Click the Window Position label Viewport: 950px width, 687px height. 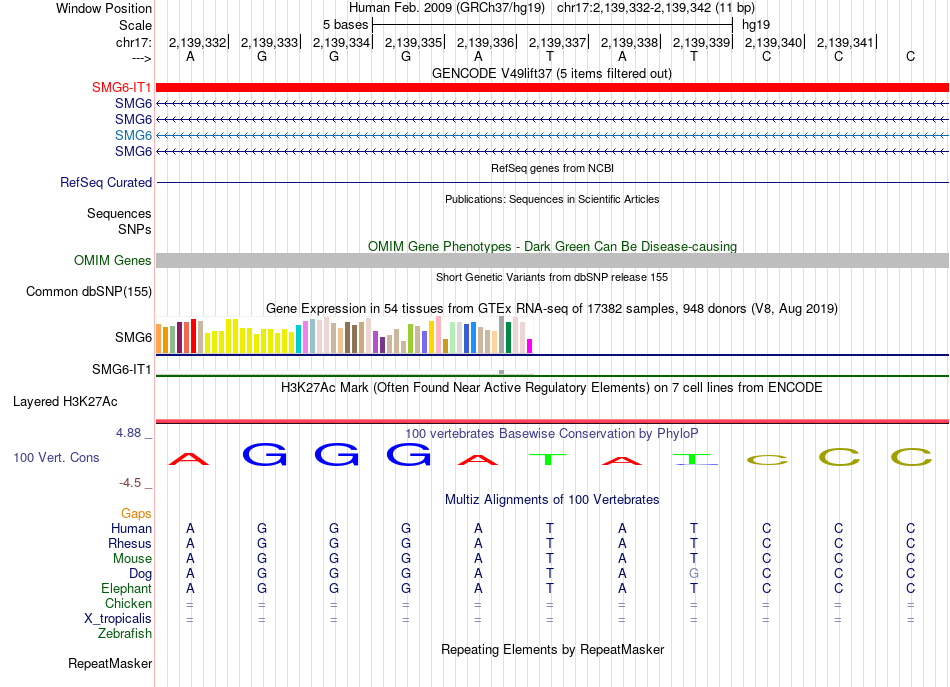click(104, 8)
